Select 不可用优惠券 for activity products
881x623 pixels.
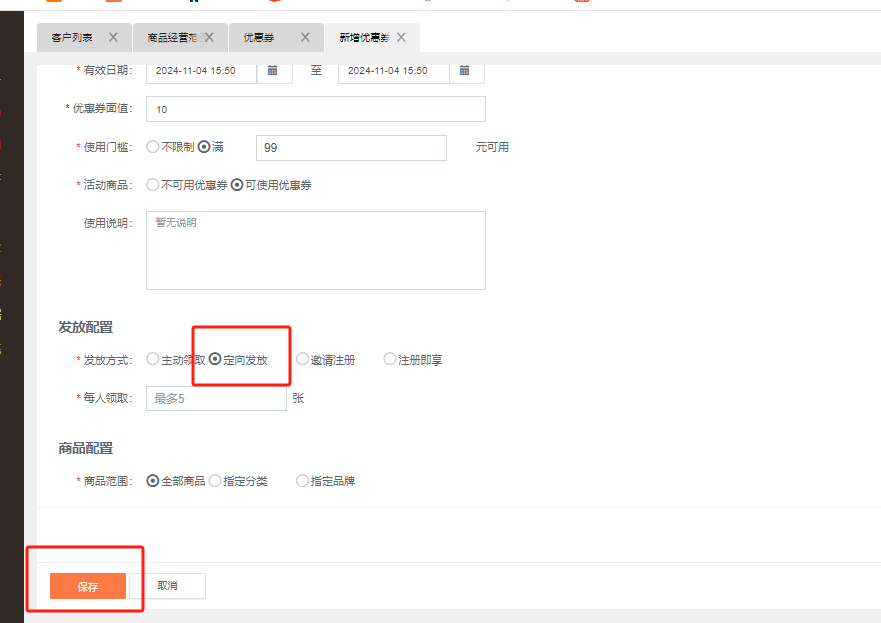pyautogui.click(x=153, y=185)
